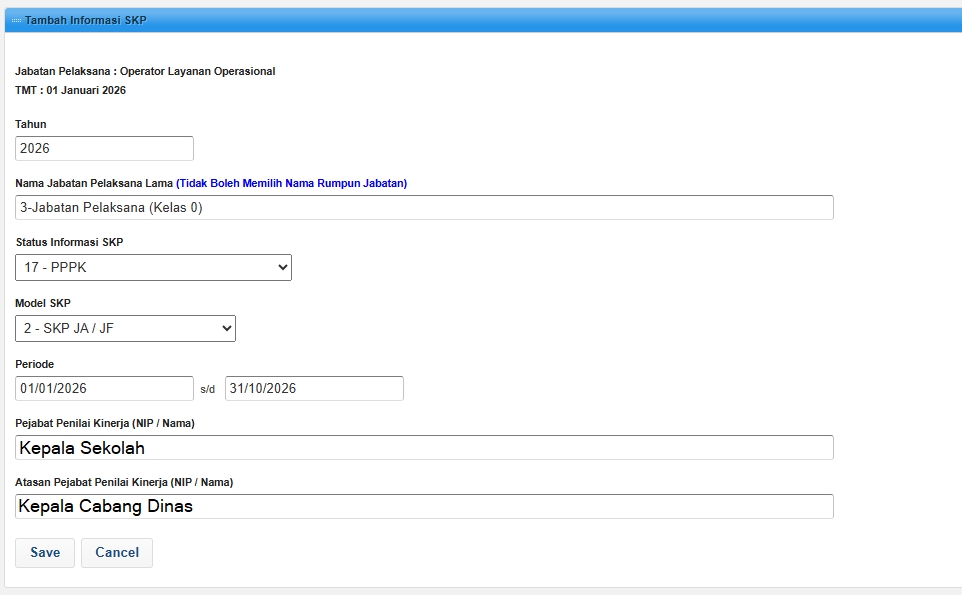962x595 pixels.
Task: Click the TMT 01 Januari 2026 text
Action: coord(70,90)
